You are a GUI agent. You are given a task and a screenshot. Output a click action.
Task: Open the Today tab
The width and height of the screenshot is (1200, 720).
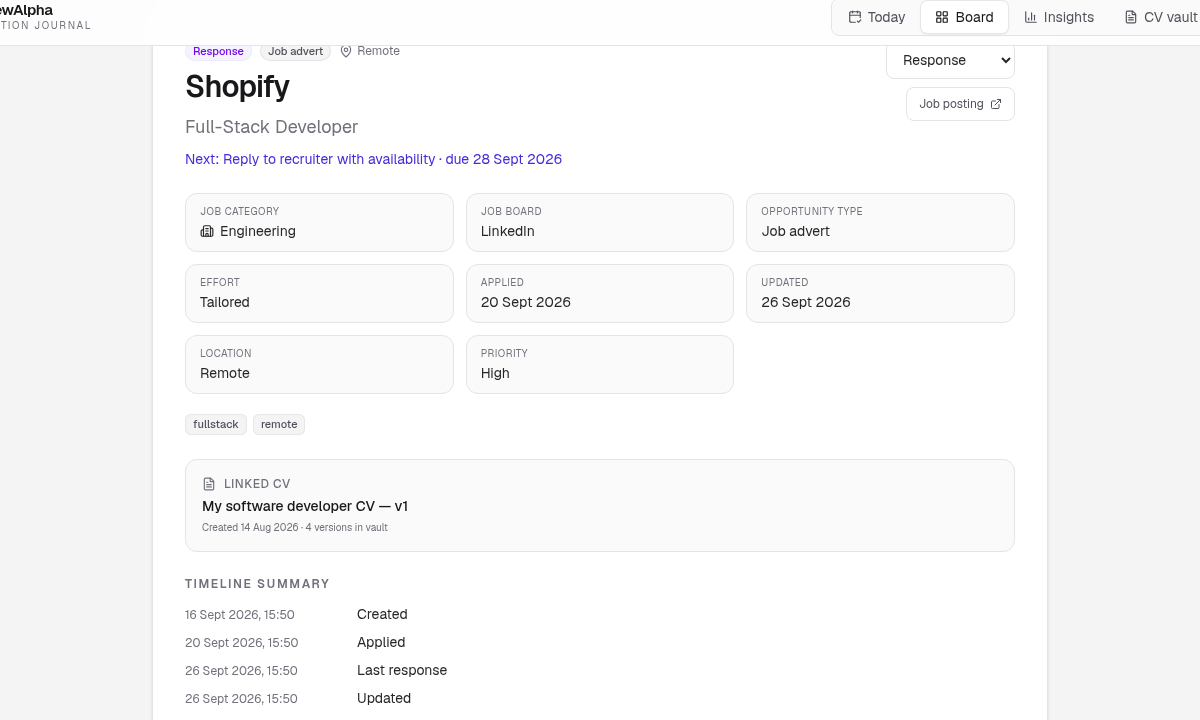pos(877,17)
